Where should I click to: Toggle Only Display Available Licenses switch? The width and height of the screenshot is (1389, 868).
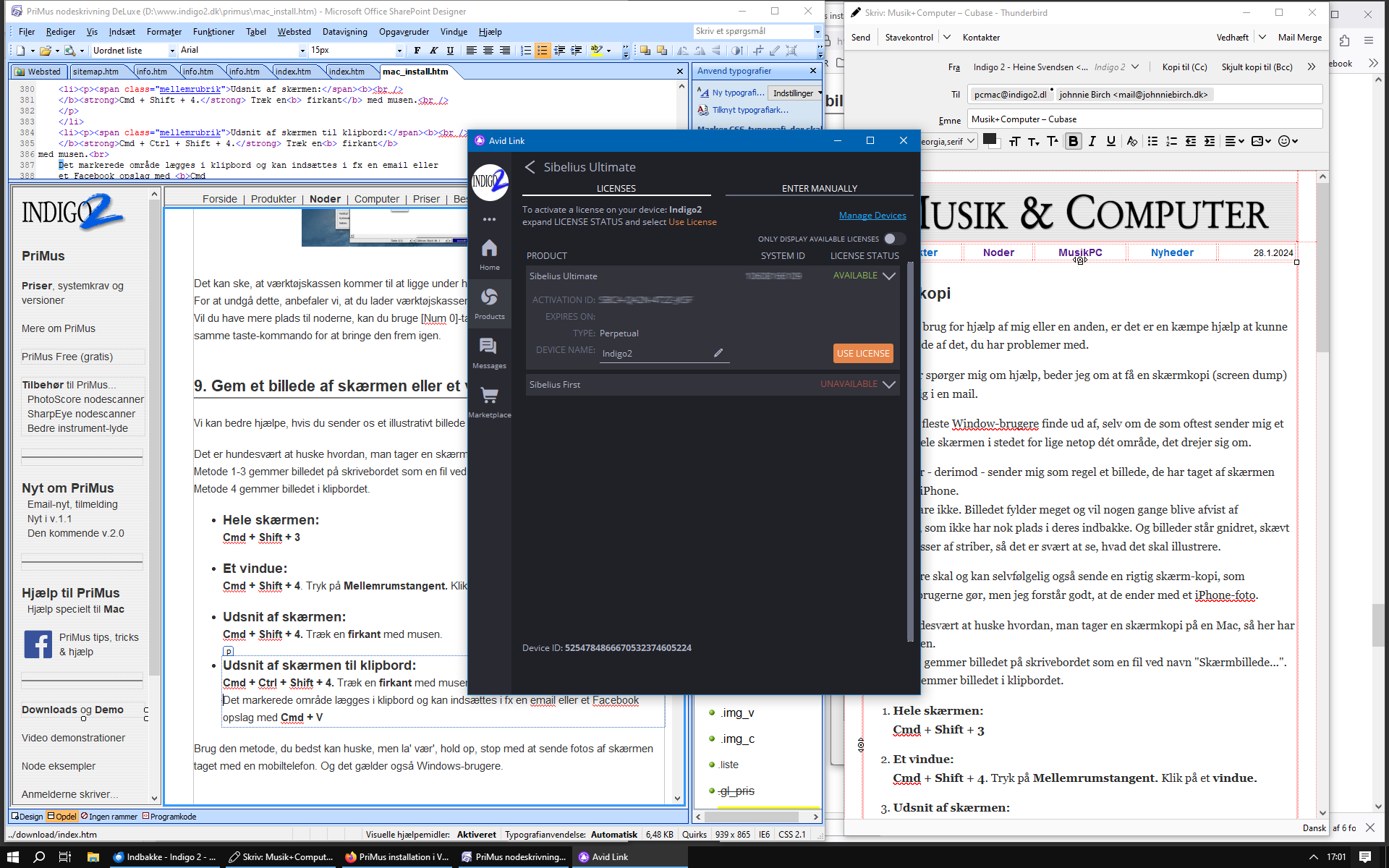click(894, 239)
